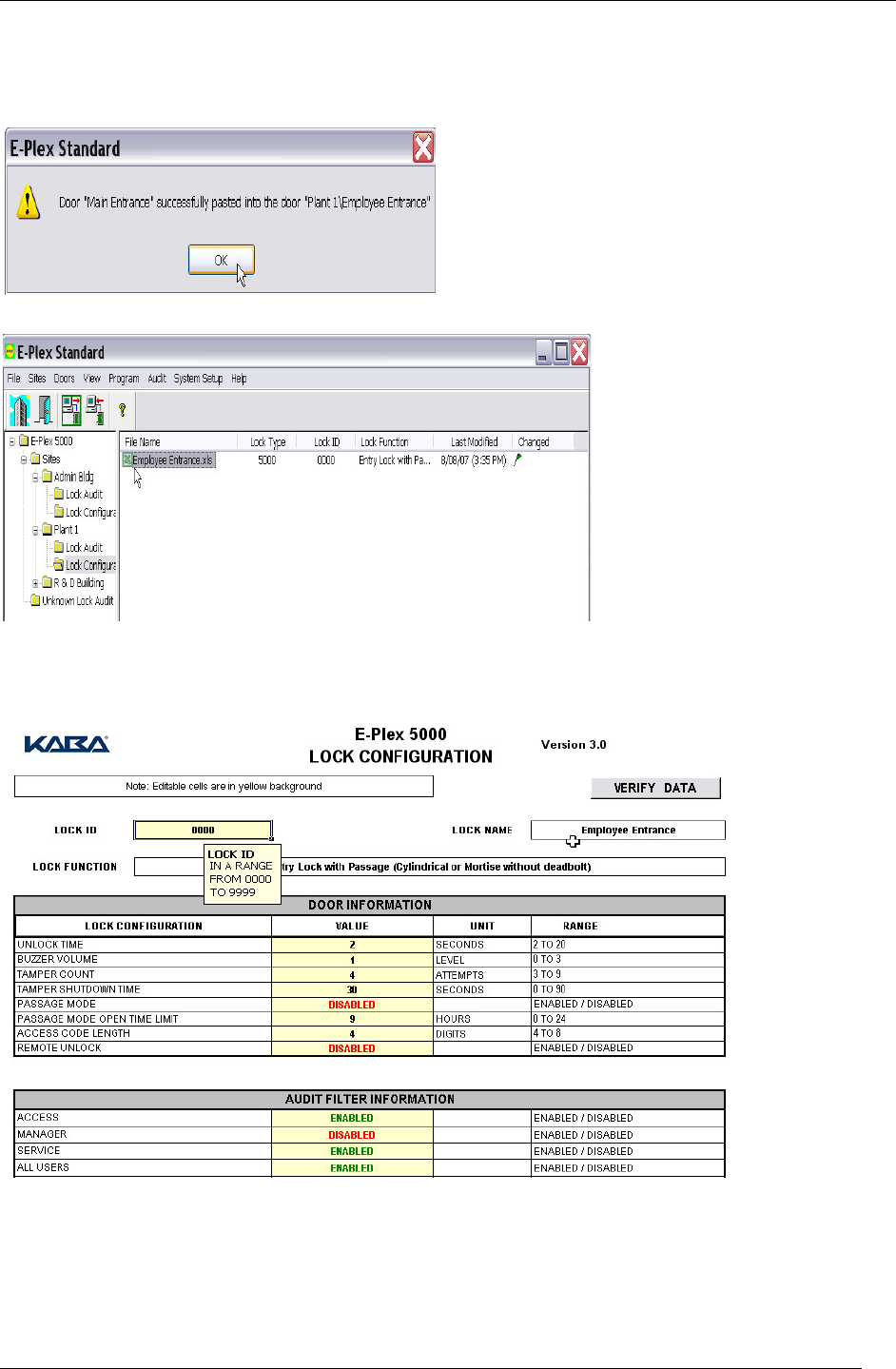Screen dimensions: 896x1369
Task: Toggle the PASSAGE MODE DISABLED cell
Action: click(x=352, y=1005)
